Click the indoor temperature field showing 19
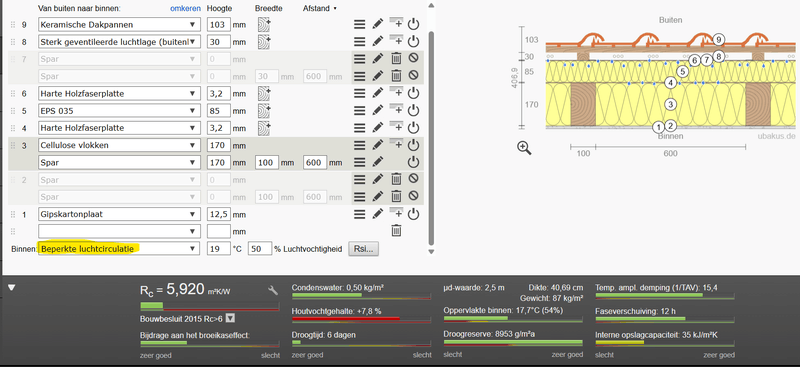Viewport: 800px width, 367px height. 219,249
